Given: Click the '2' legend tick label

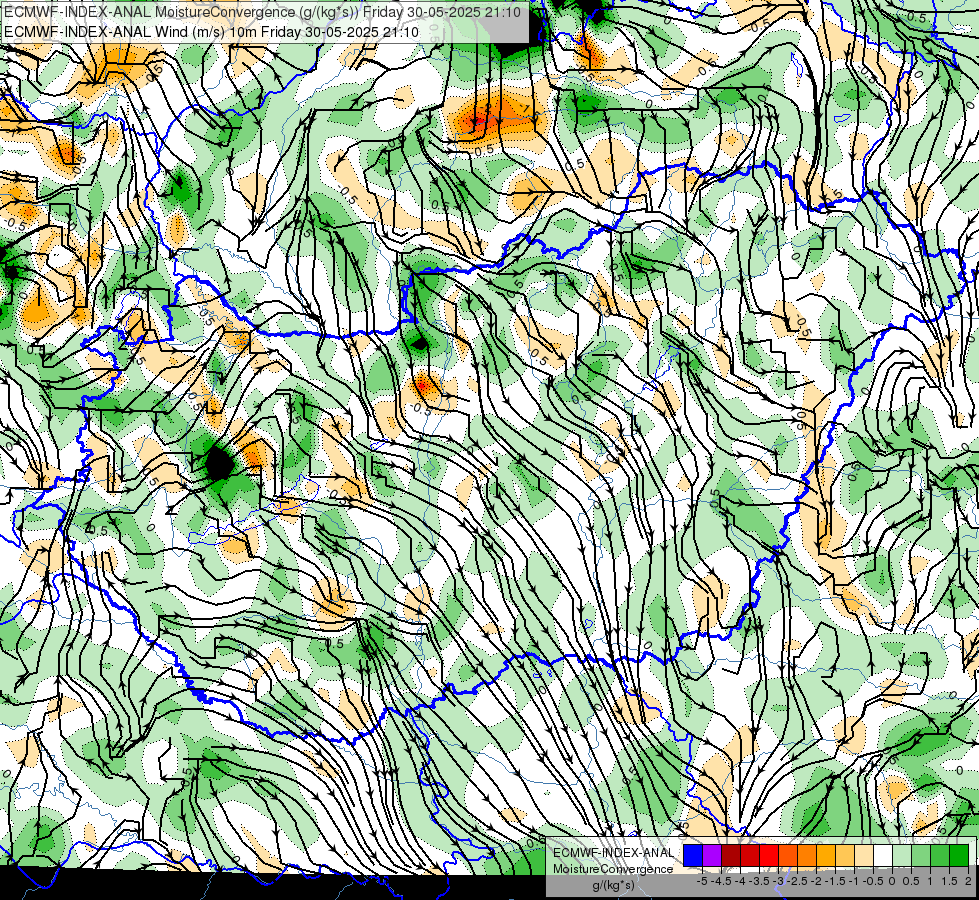Looking at the screenshot, I should tap(968, 881).
